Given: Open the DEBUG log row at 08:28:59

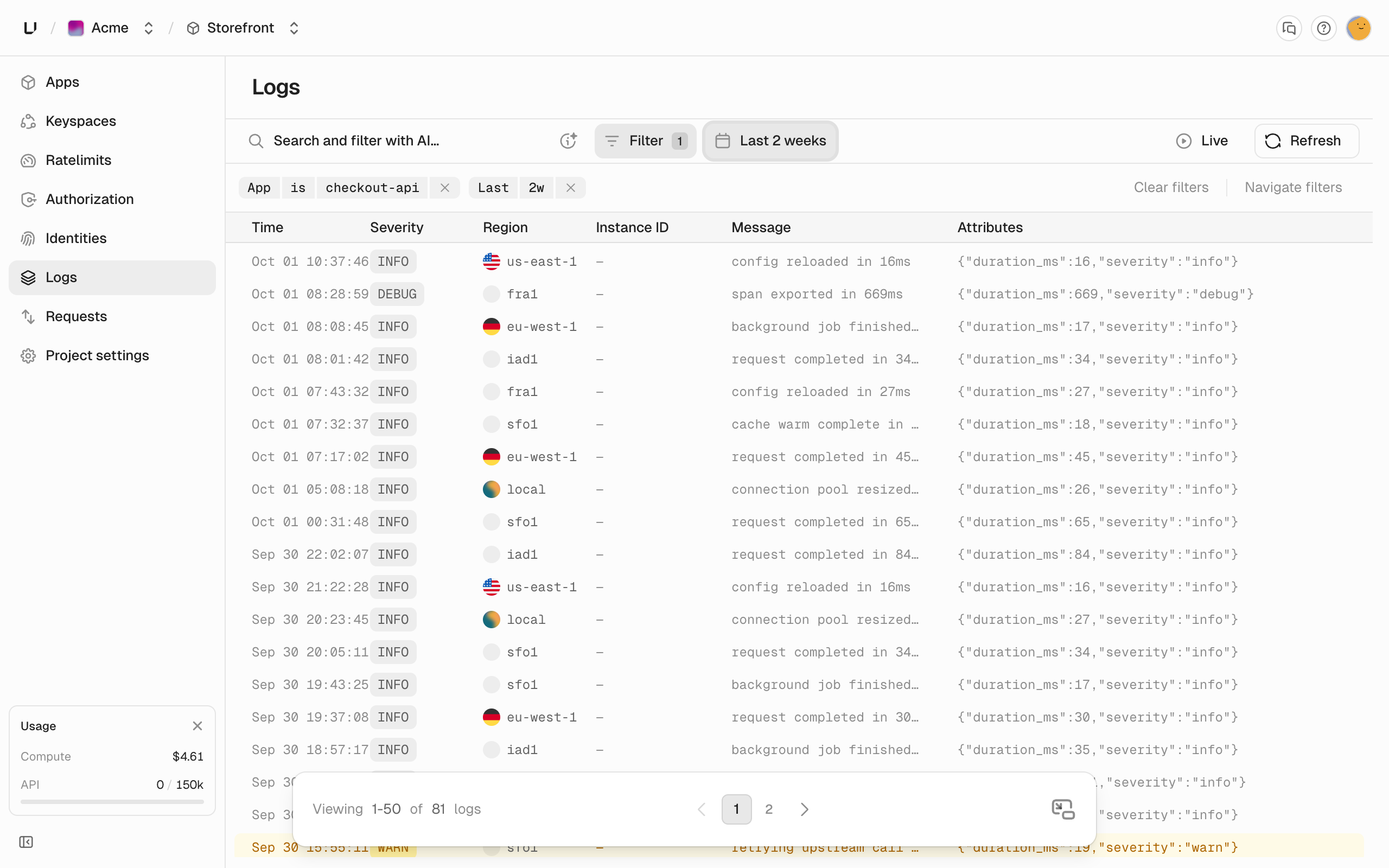Looking at the screenshot, I should (799, 294).
